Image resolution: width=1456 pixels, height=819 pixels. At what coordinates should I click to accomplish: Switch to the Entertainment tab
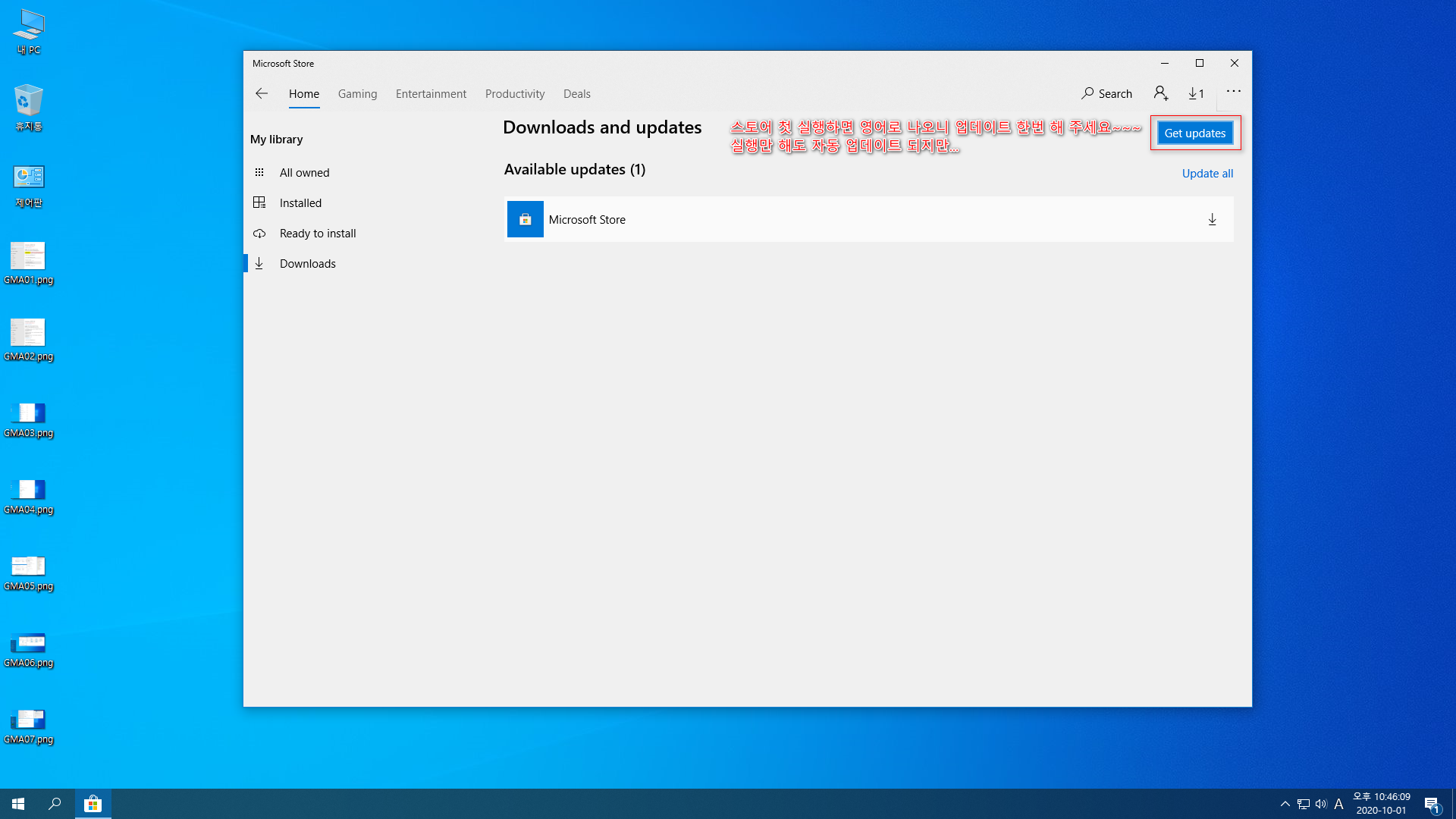tap(431, 94)
